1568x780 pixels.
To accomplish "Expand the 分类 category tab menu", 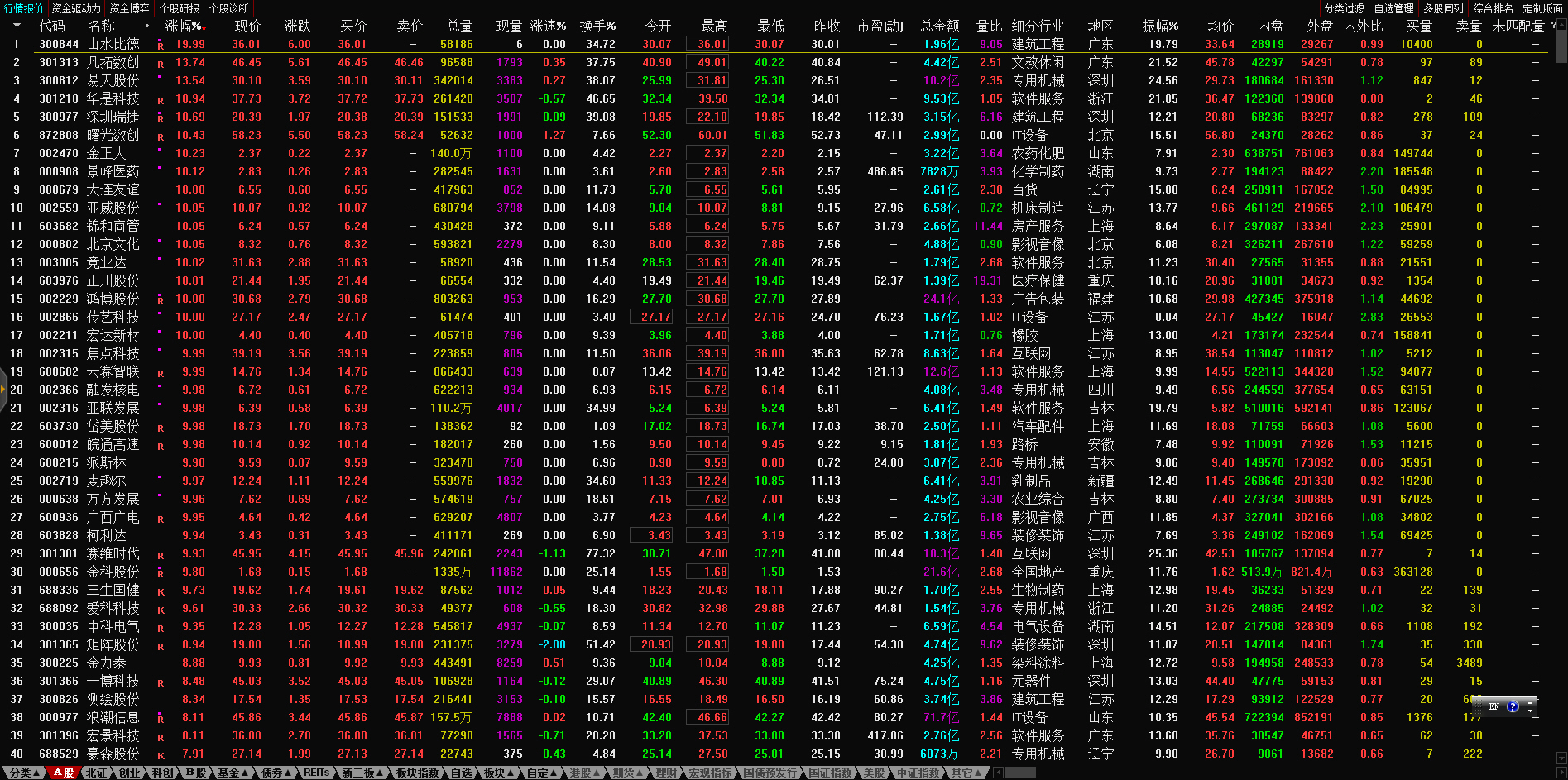I will pos(24,773).
